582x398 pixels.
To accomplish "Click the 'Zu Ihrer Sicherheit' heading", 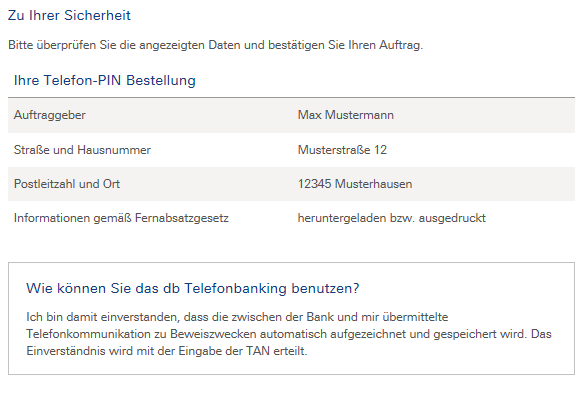I will tap(69, 16).
